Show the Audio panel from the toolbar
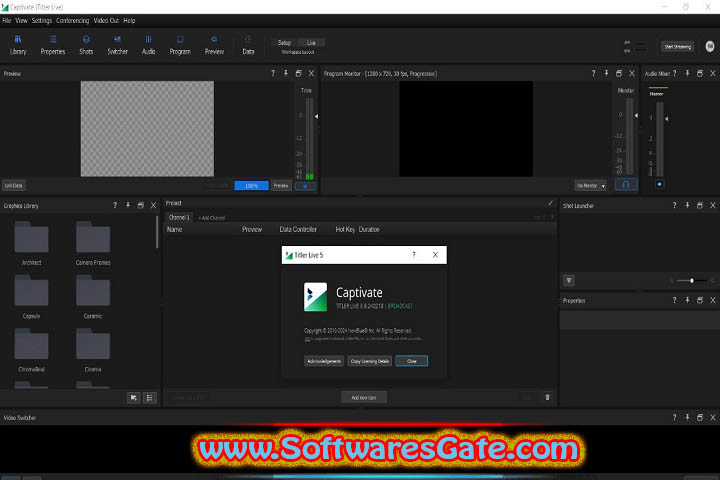 click(148, 45)
